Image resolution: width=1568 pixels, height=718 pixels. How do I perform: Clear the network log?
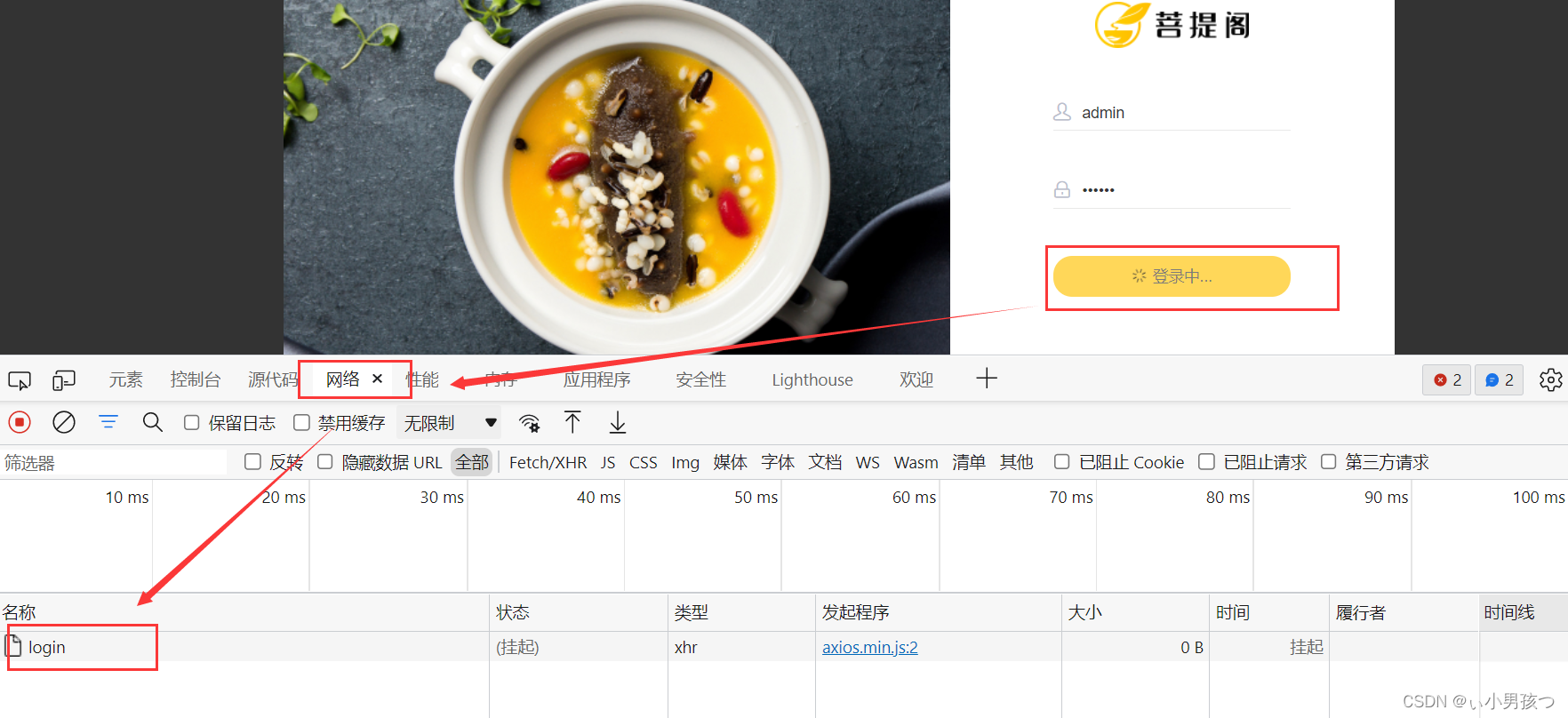pyautogui.click(x=64, y=422)
